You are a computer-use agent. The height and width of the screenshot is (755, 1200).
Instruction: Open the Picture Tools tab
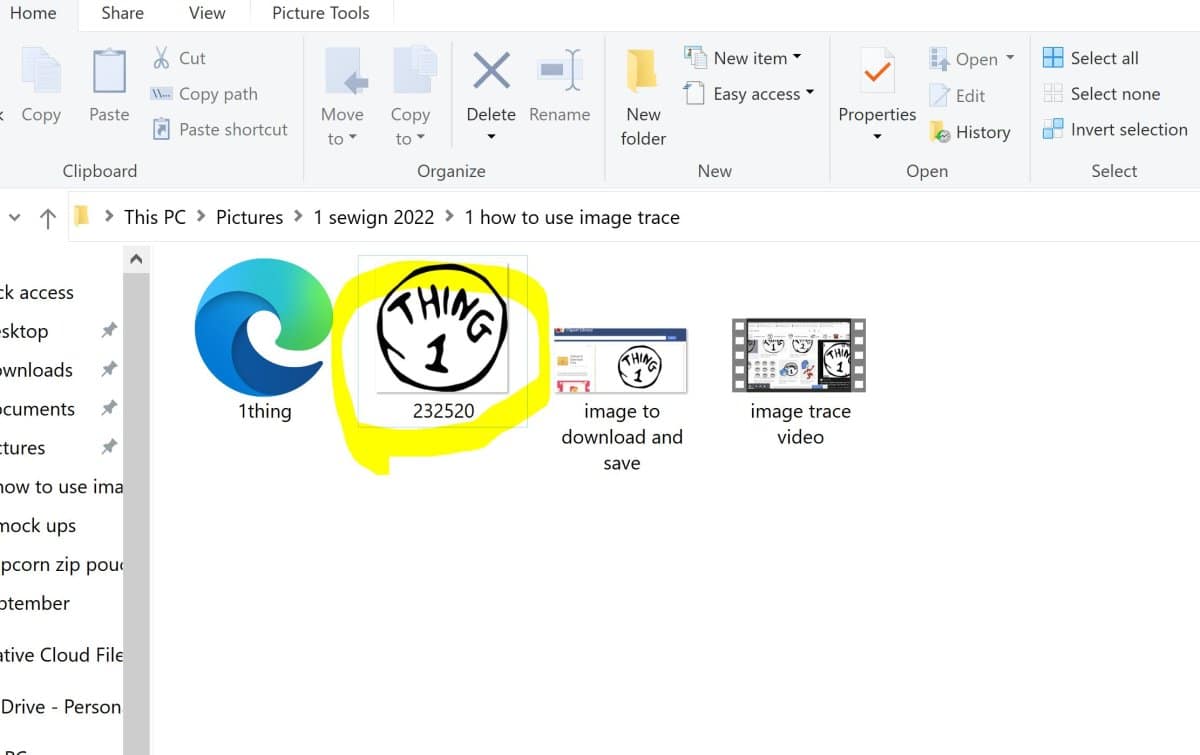click(321, 13)
